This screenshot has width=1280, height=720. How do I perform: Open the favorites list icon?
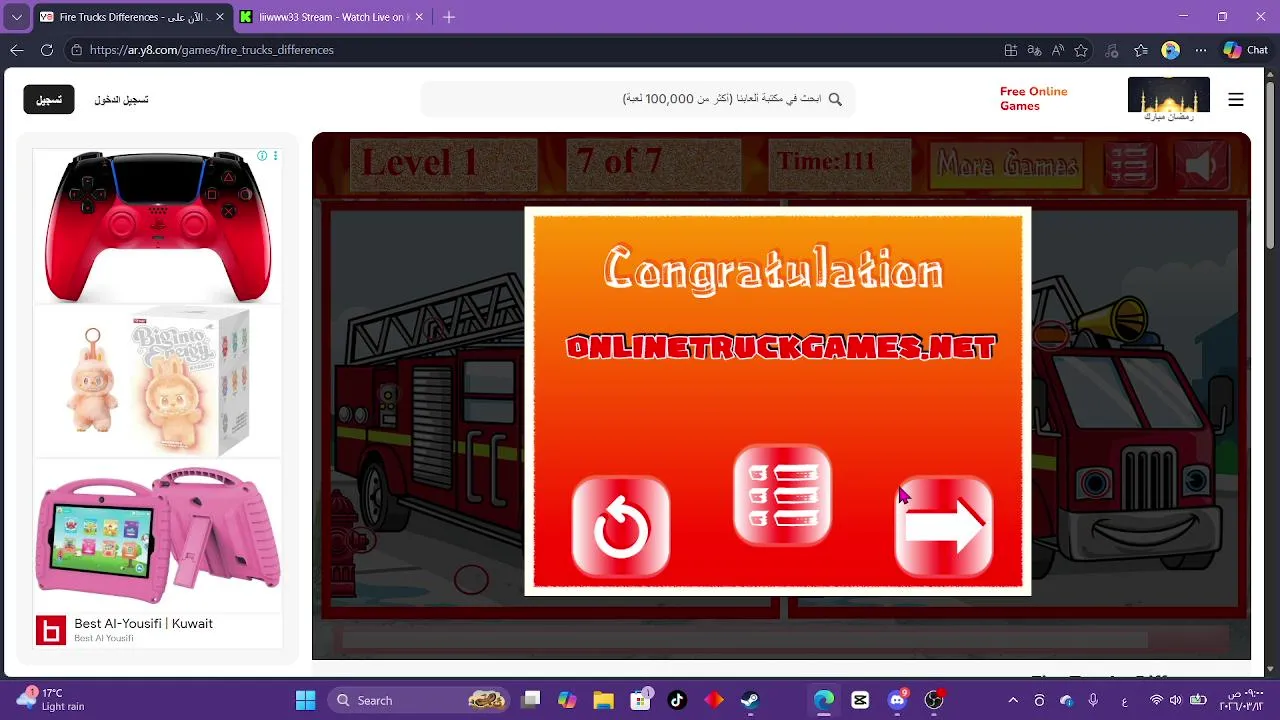(1141, 50)
